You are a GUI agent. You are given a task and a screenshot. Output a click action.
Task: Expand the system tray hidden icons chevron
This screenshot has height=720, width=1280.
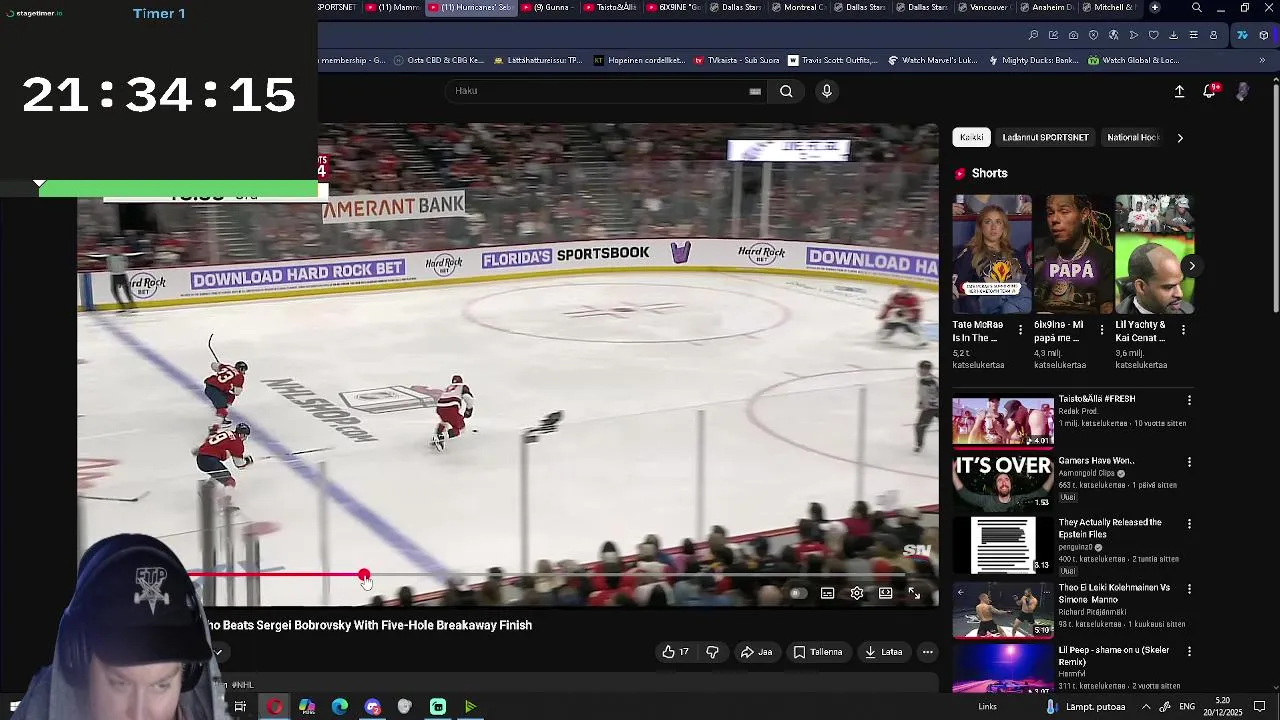[x=1146, y=707]
